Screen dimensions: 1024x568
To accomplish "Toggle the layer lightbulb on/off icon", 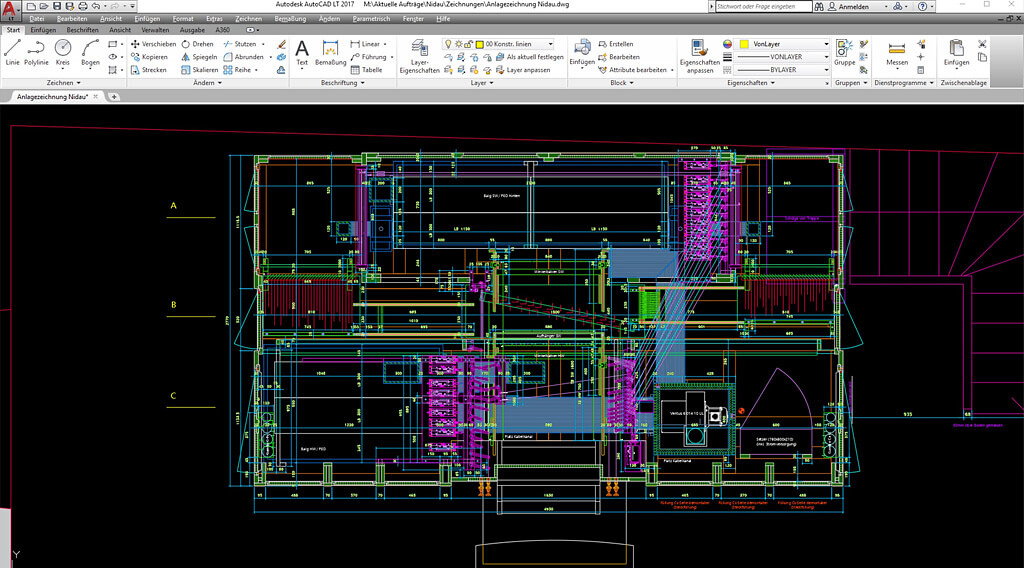I will pos(448,45).
